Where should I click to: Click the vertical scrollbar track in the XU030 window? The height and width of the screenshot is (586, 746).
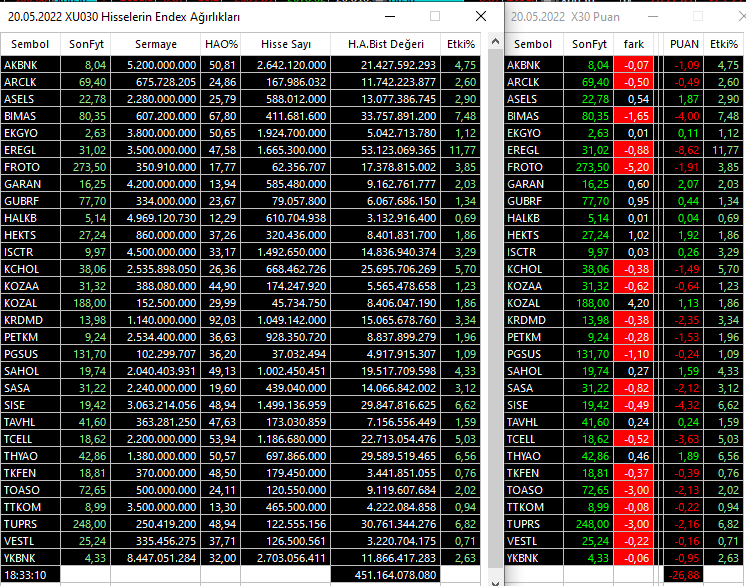[495, 309]
